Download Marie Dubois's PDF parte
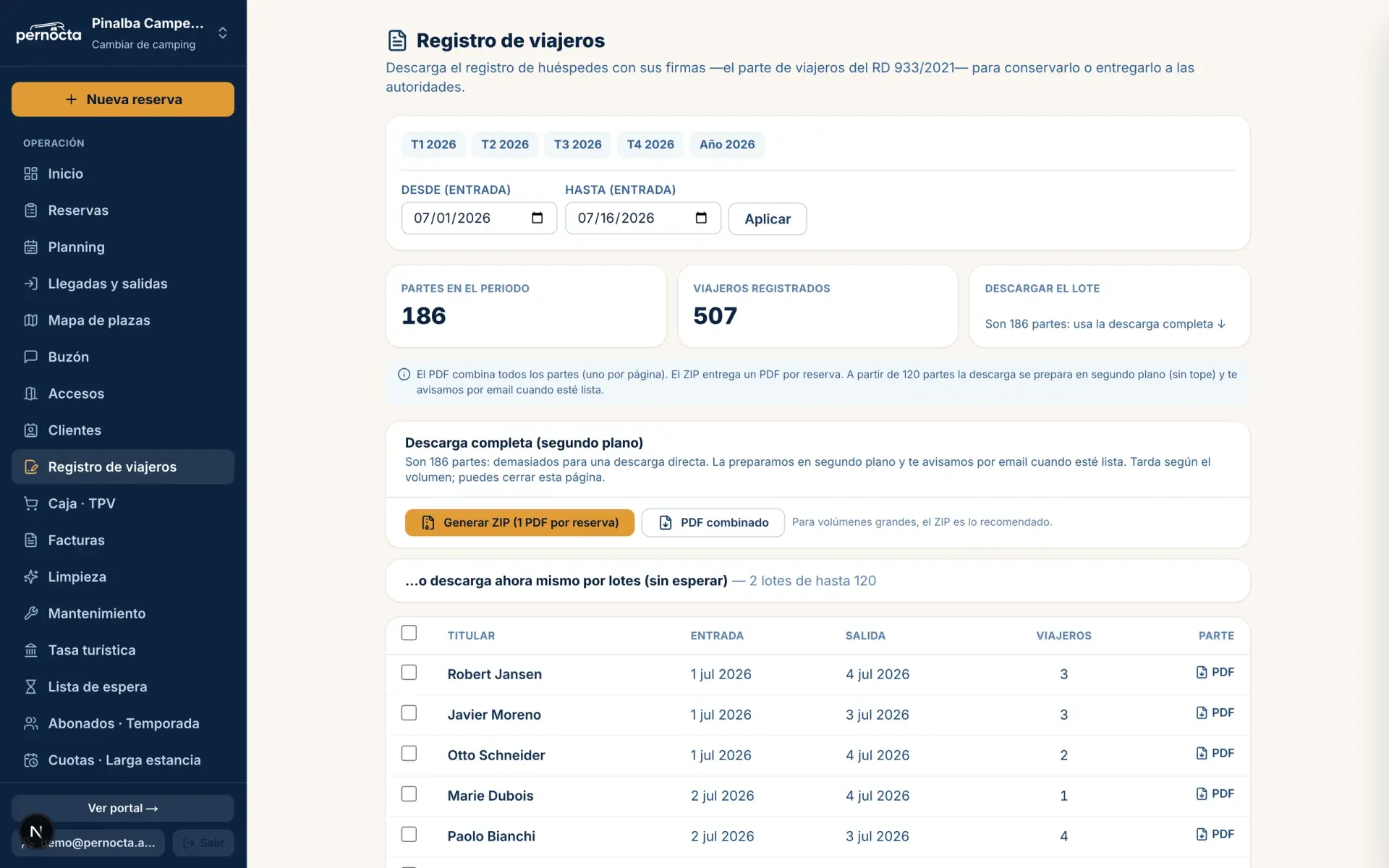The image size is (1389, 868). pos(1215,793)
